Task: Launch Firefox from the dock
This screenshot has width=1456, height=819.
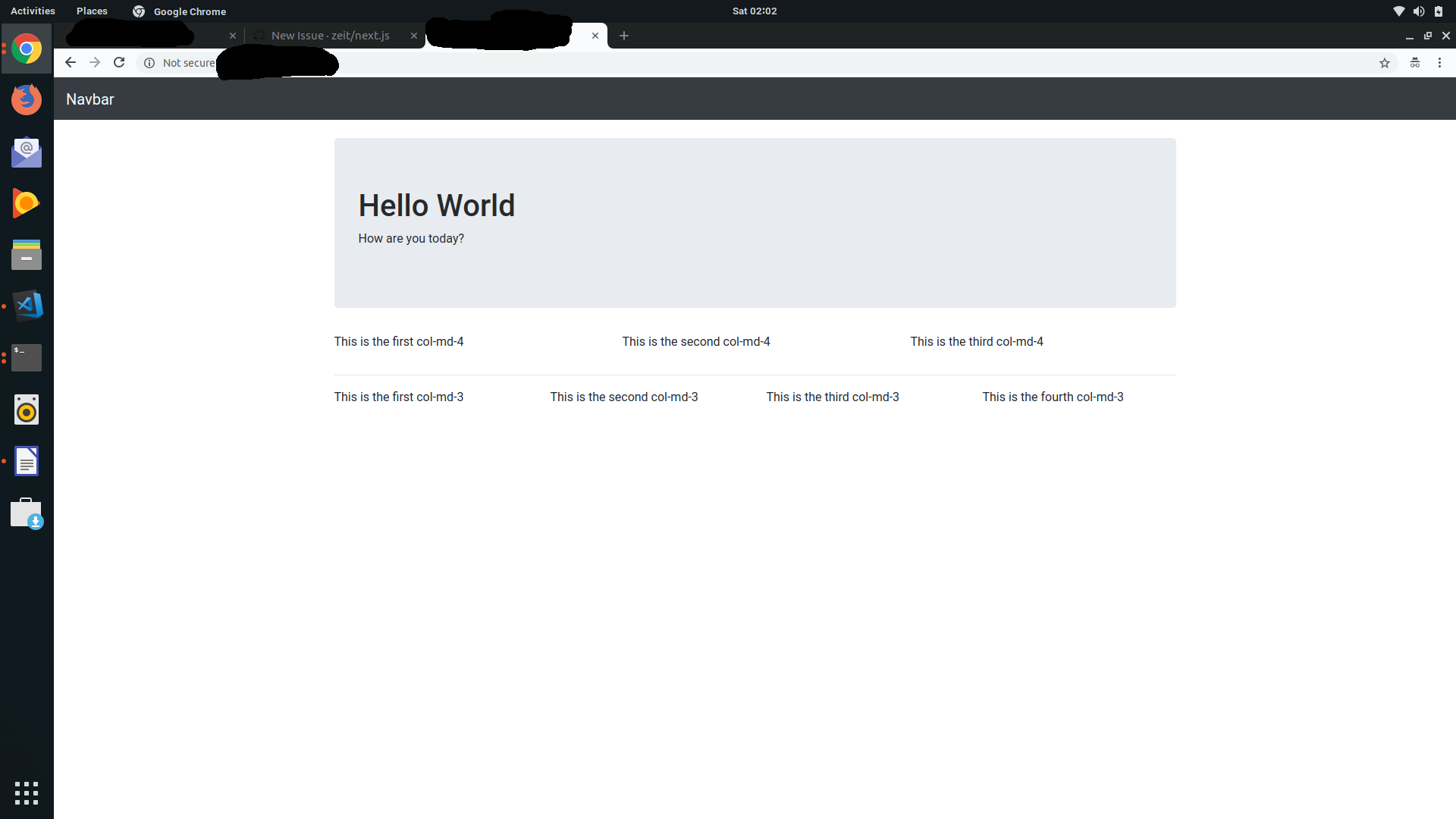Action: pos(27,99)
